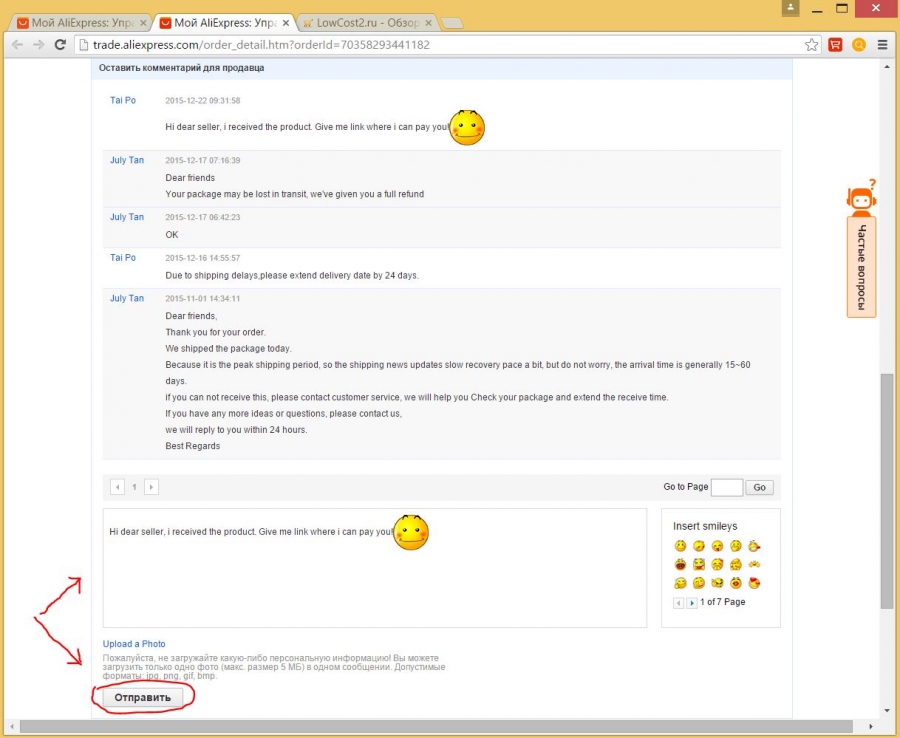Open the Chrome hamburger menu

882,45
